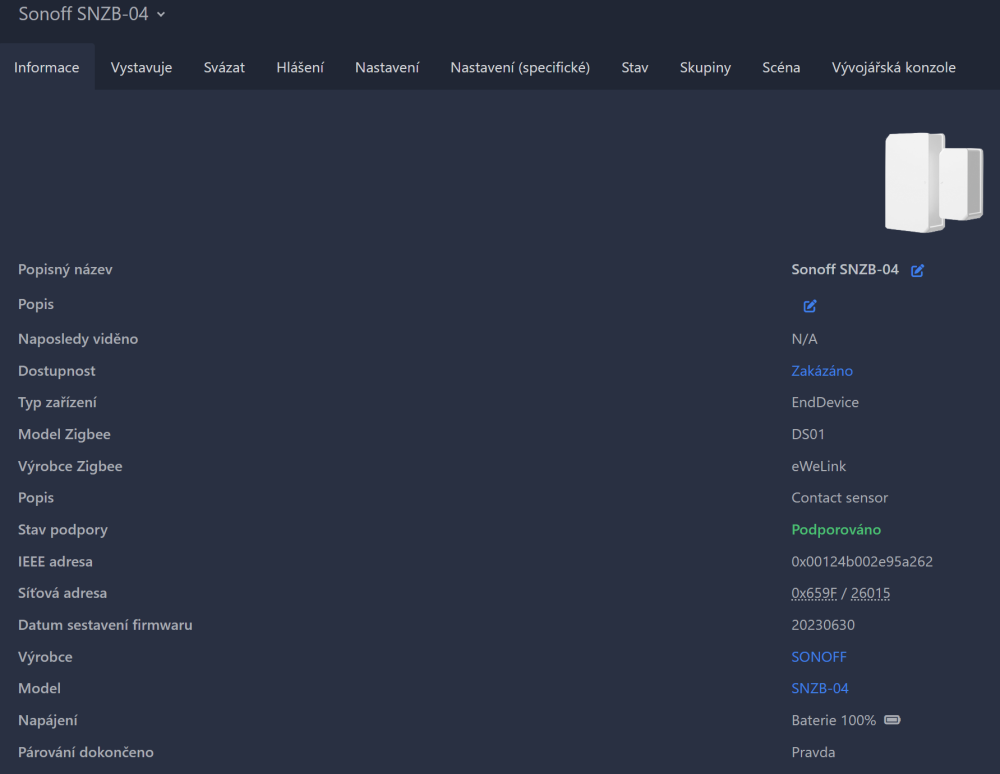Switch to the Stav tab

coord(635,67)
